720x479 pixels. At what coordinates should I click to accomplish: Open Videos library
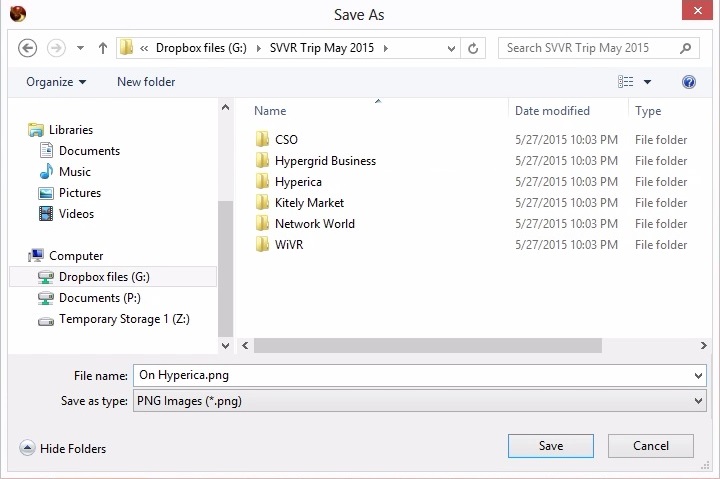67,214
